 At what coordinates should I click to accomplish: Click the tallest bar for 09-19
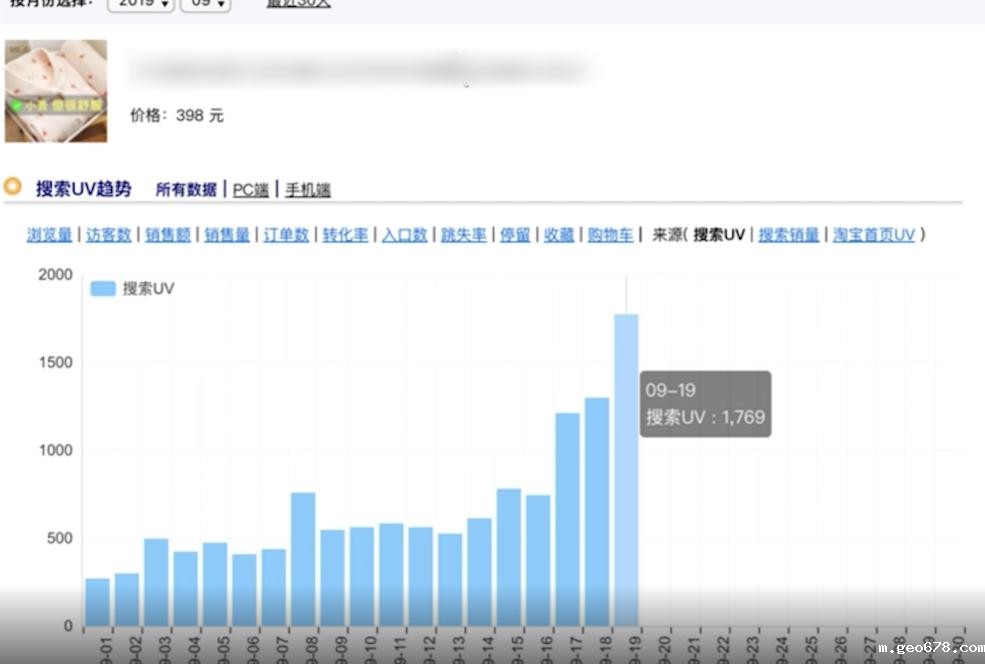pyautogui.click(x=626, y=470)
